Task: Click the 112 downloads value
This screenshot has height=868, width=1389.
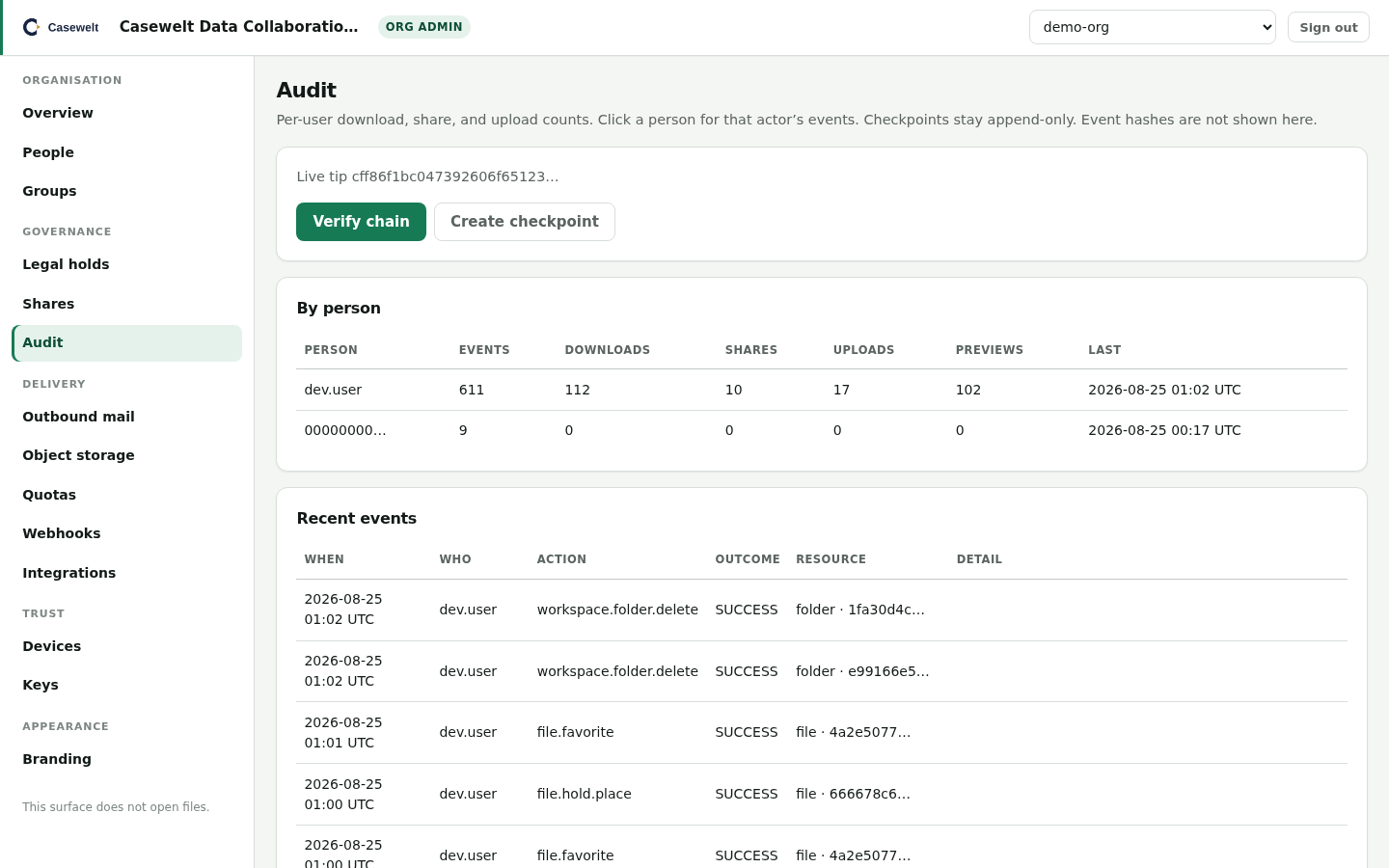Action: coord(577,390)
